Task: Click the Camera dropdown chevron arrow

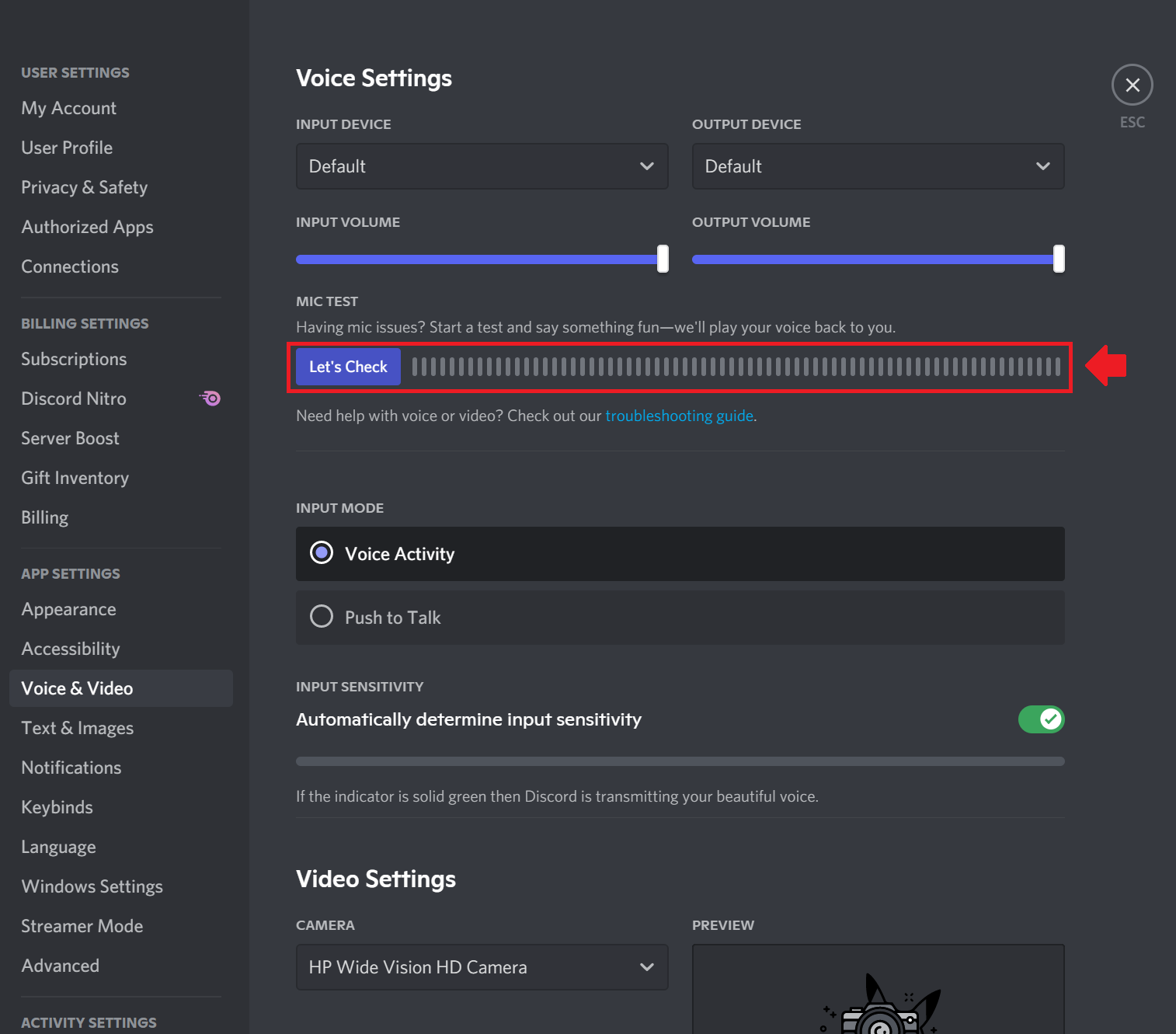Action: pos(646,967)
